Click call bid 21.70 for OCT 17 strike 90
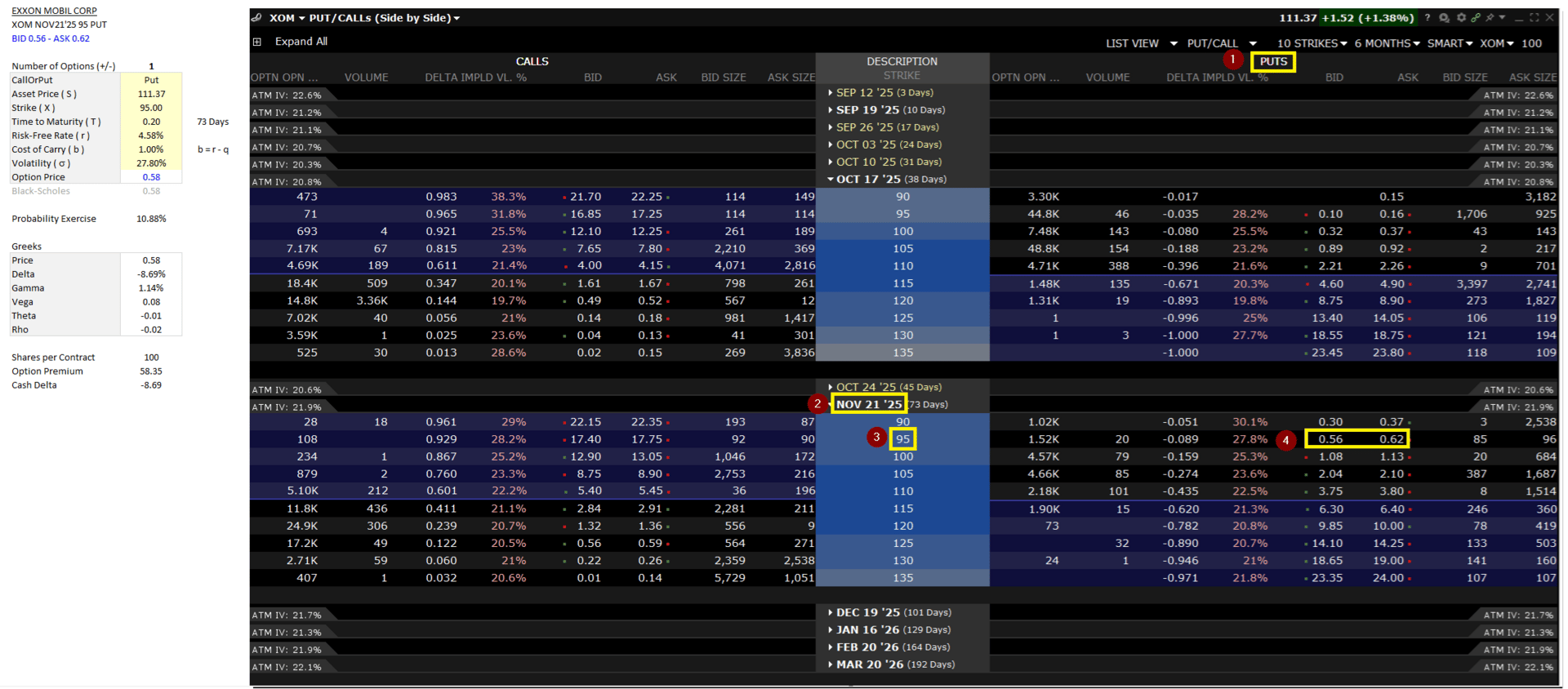The width and height of the screenshot is (1568, 689). click(586, 197)
